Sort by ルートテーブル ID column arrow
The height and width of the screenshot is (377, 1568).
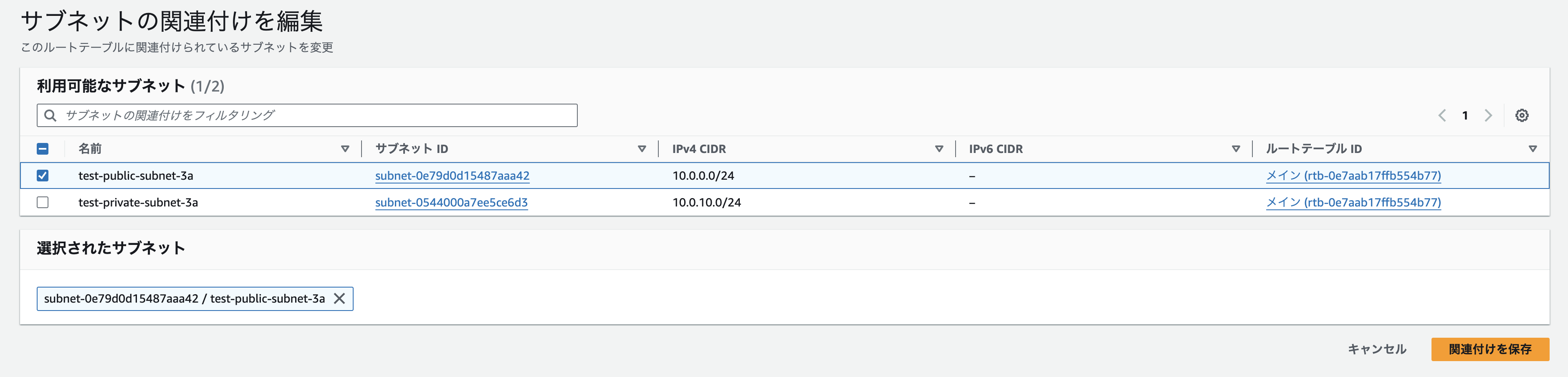1533,149
